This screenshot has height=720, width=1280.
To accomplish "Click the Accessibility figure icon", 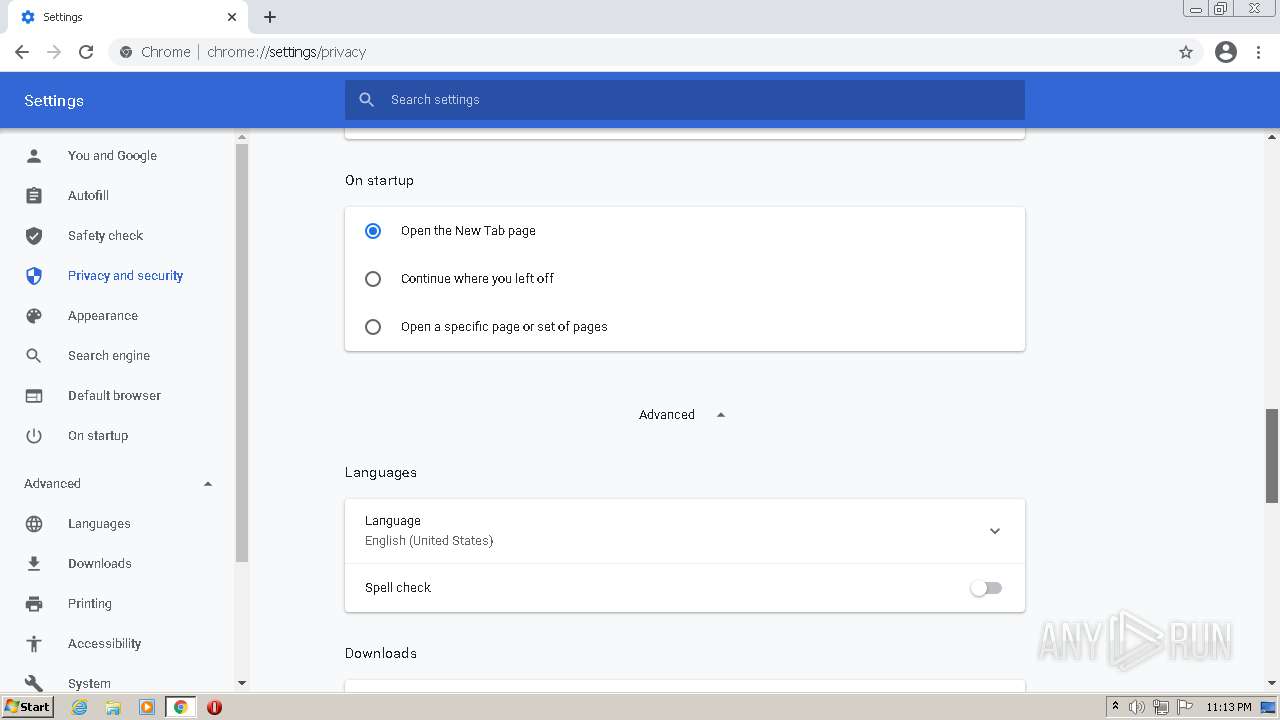I will pos(34,643).
